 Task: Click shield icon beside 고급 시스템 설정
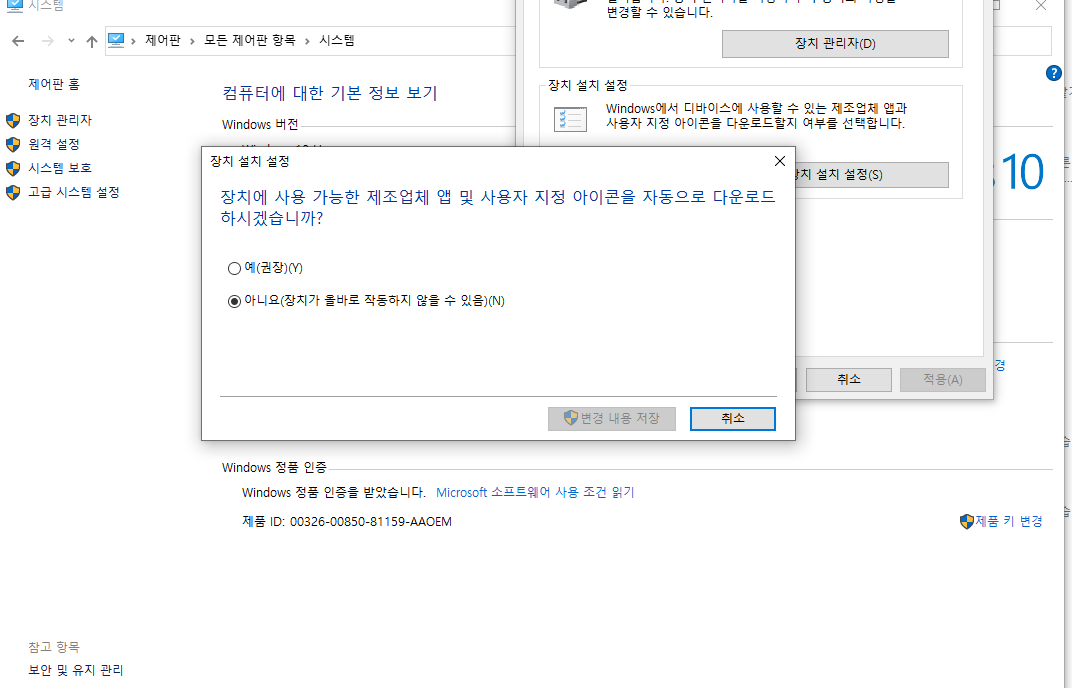click(13, 193)
